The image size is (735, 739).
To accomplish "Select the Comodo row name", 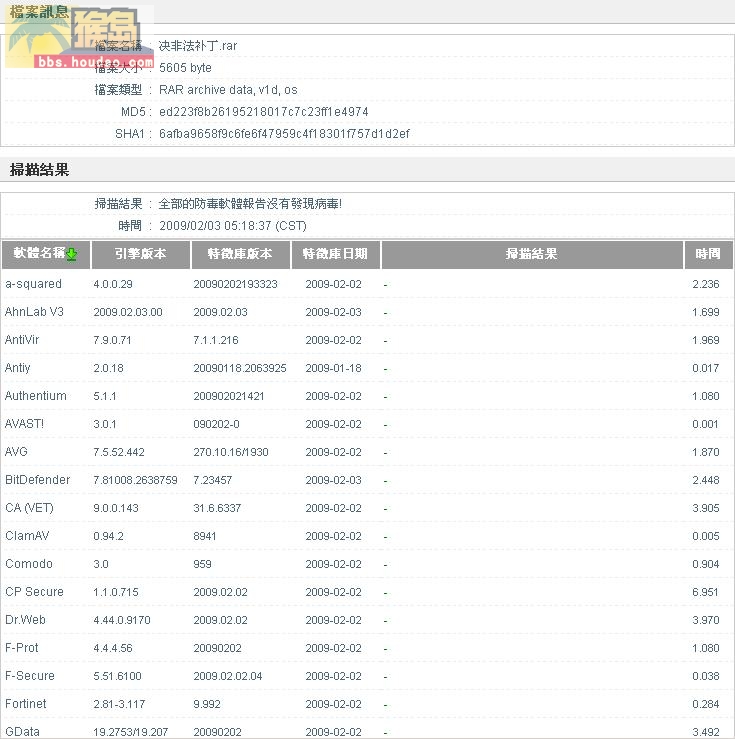I will pos(29,564).
